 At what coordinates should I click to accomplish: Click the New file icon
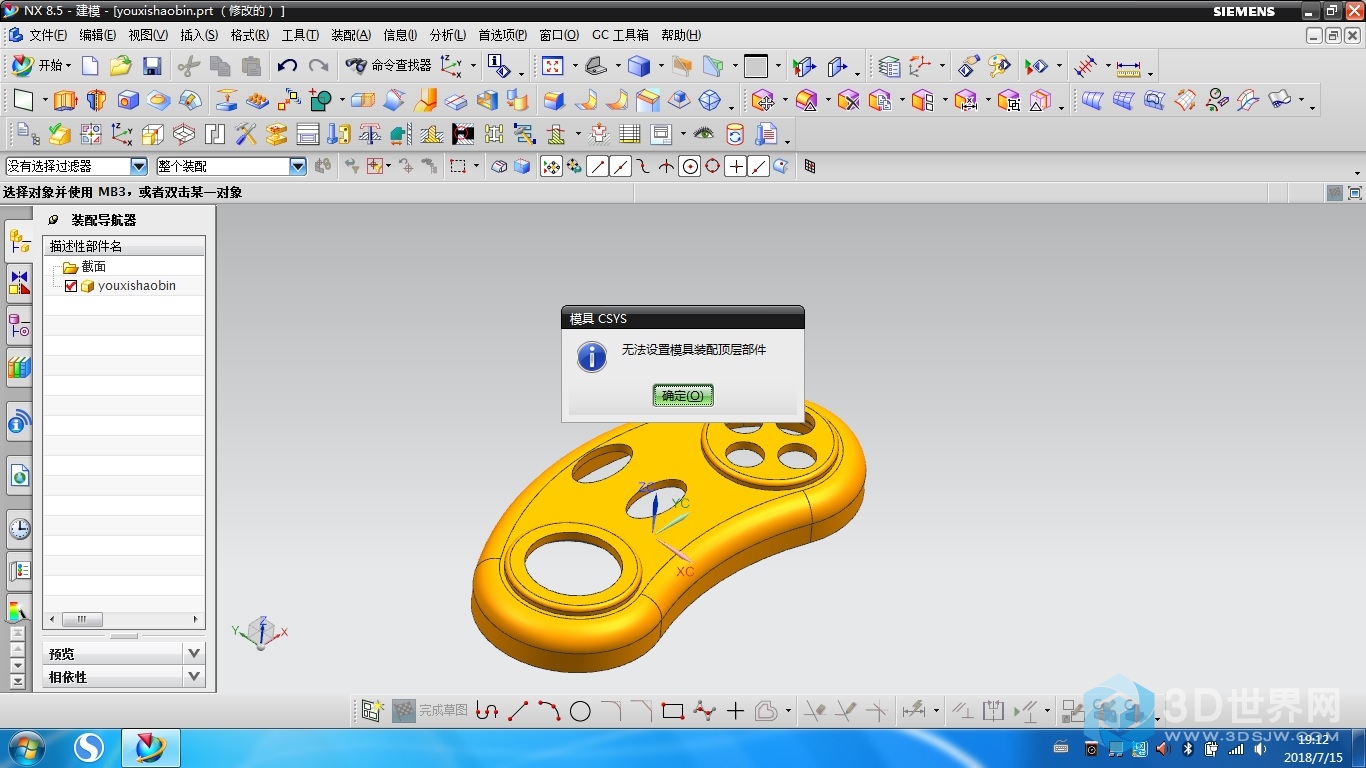coord(90,66)
